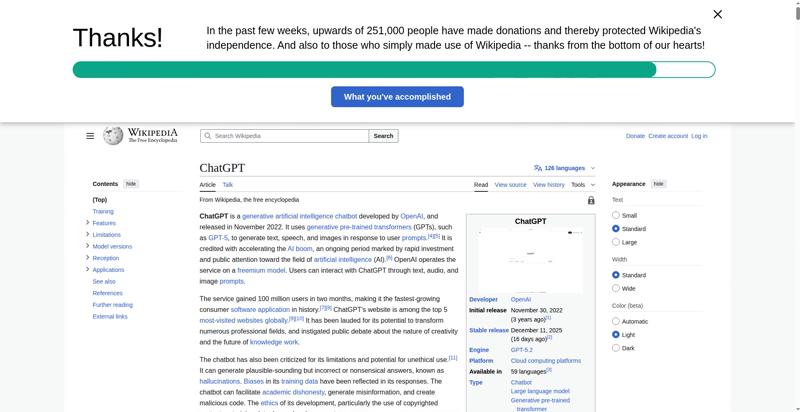Click the page protection padlock icon
800x412 pixels.
click(x=591, y=200)
